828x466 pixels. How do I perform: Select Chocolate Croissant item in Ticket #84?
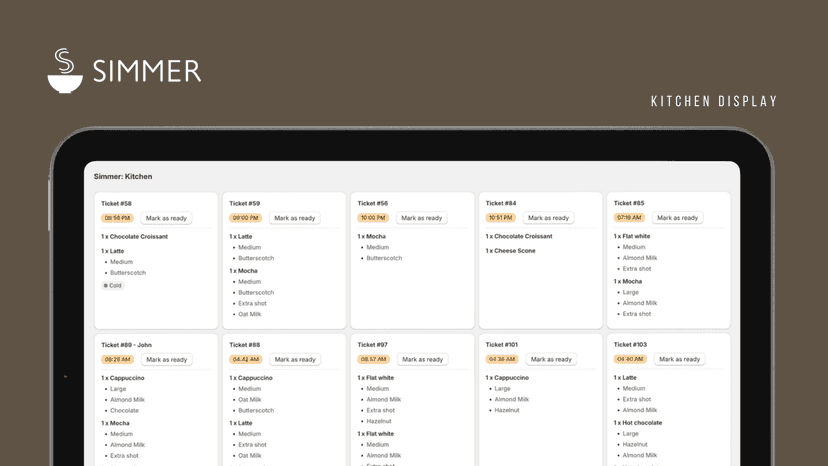[519, 236]
